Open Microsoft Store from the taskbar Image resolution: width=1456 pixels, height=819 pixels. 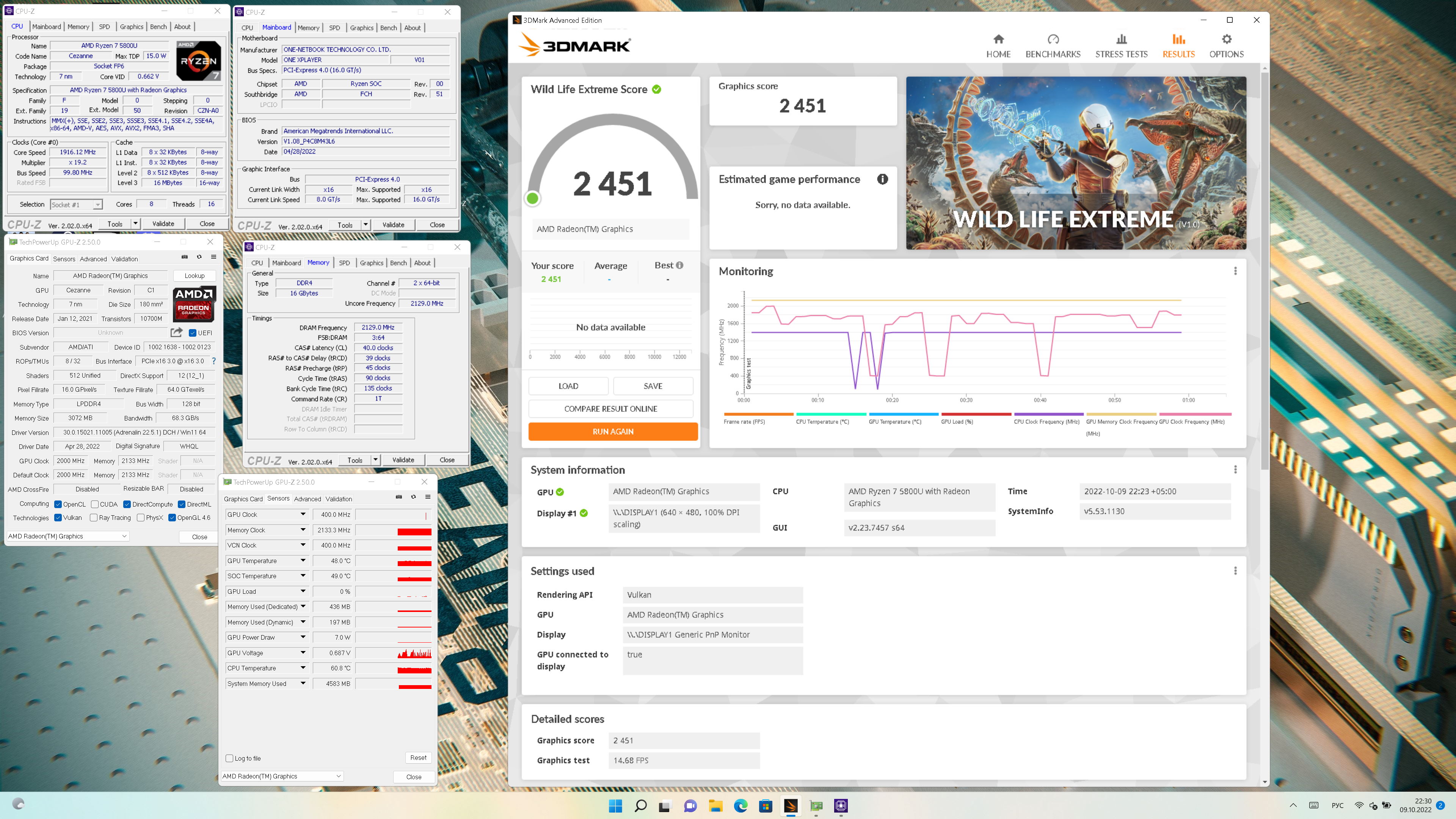pos(765,805)
